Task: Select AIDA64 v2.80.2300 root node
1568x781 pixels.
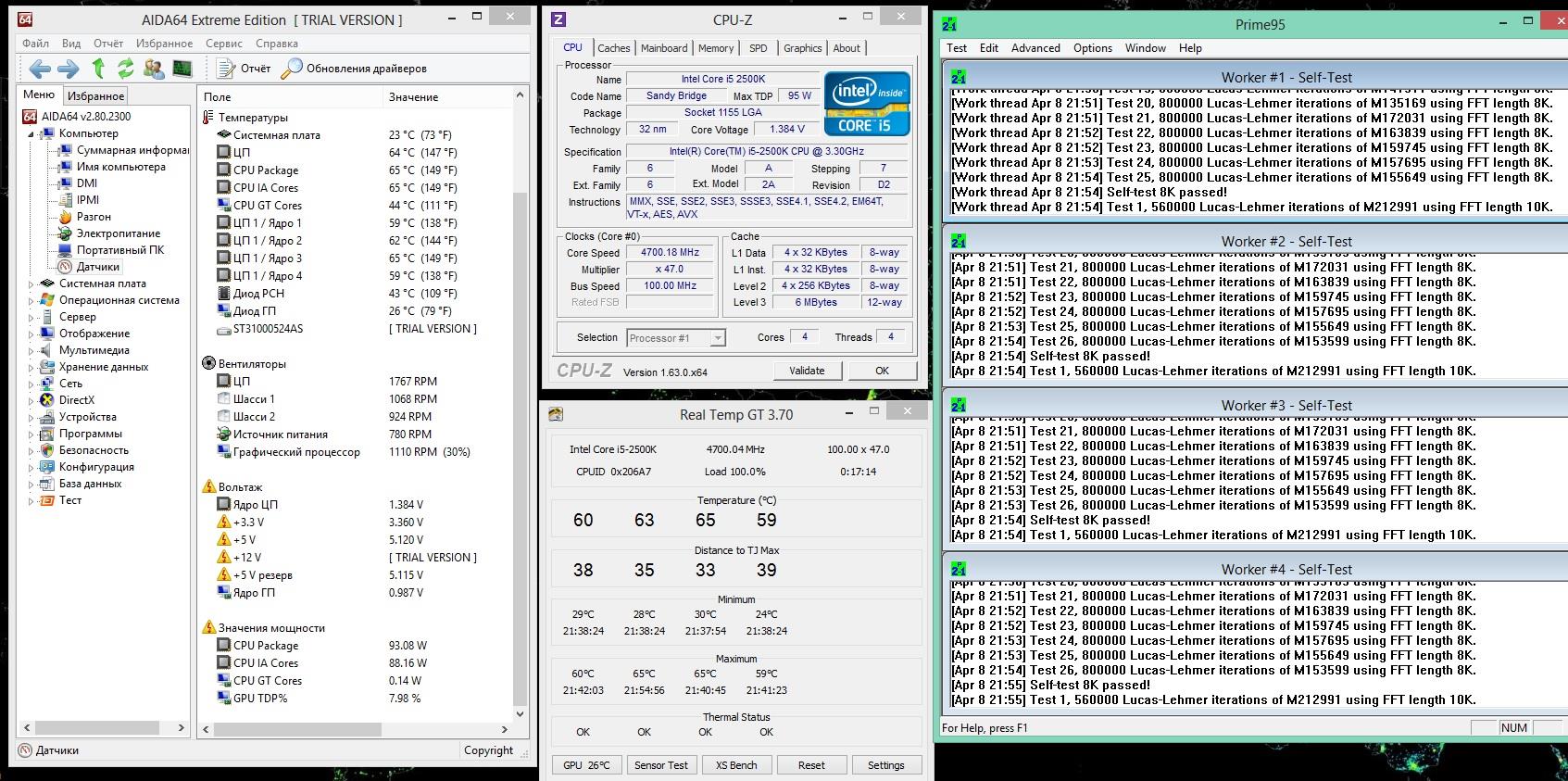Action: click(77, 117)
